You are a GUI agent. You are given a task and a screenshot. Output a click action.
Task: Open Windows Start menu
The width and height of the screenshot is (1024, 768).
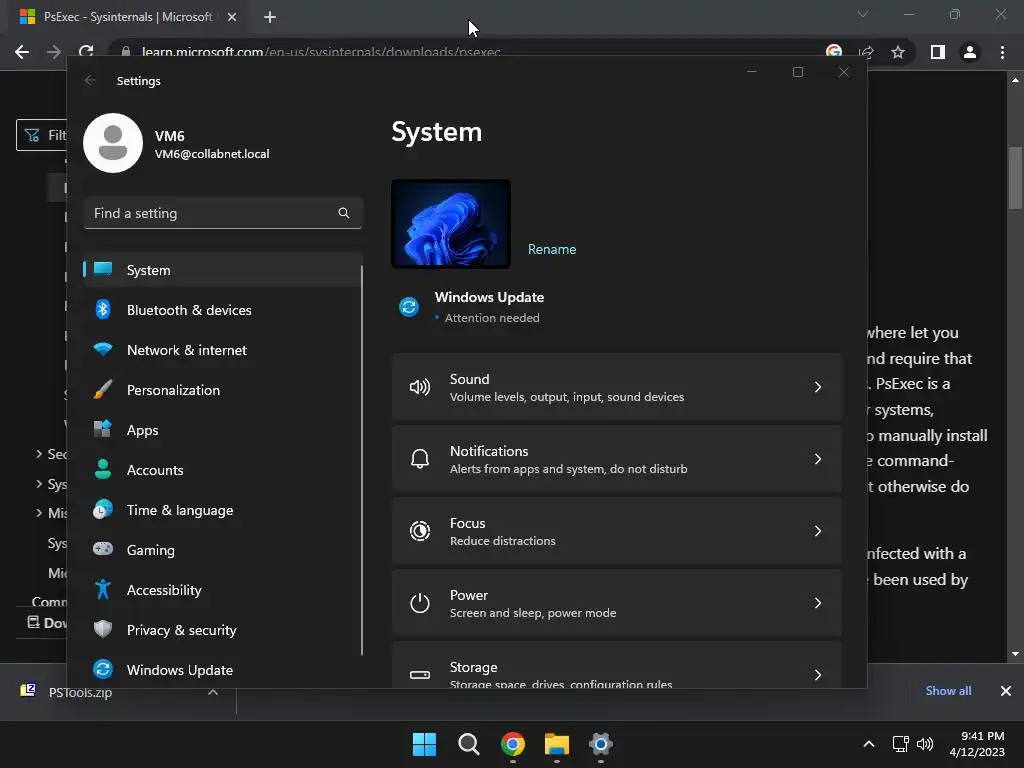pyautogui.click(x=424, y=744)
